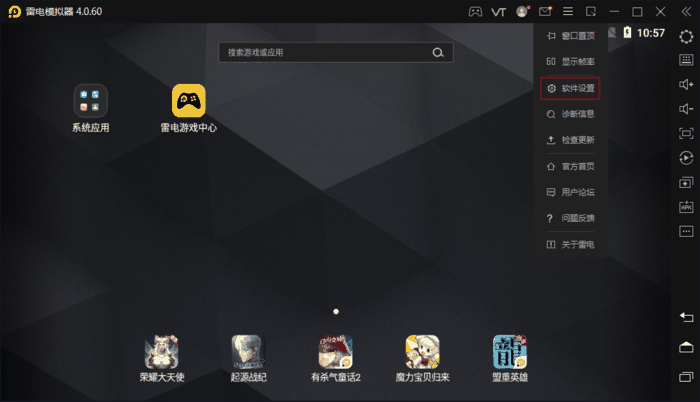The image size is (700, 402).
Task: Open the 盟重英雄 game
Action: click(x=510, y=352)
